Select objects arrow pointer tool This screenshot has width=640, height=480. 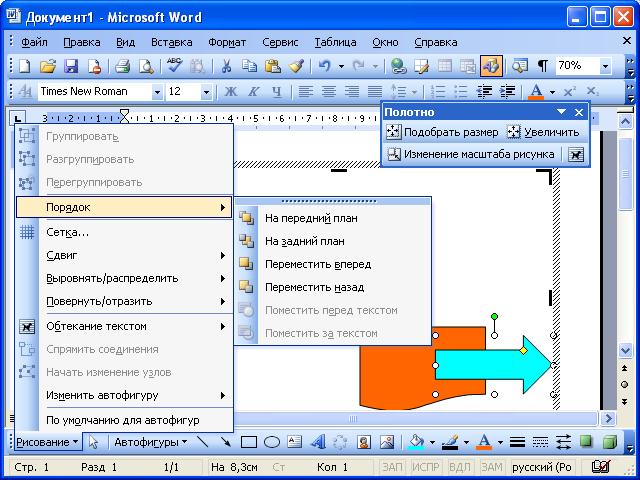pyautogui.click(x=93, y=442)
